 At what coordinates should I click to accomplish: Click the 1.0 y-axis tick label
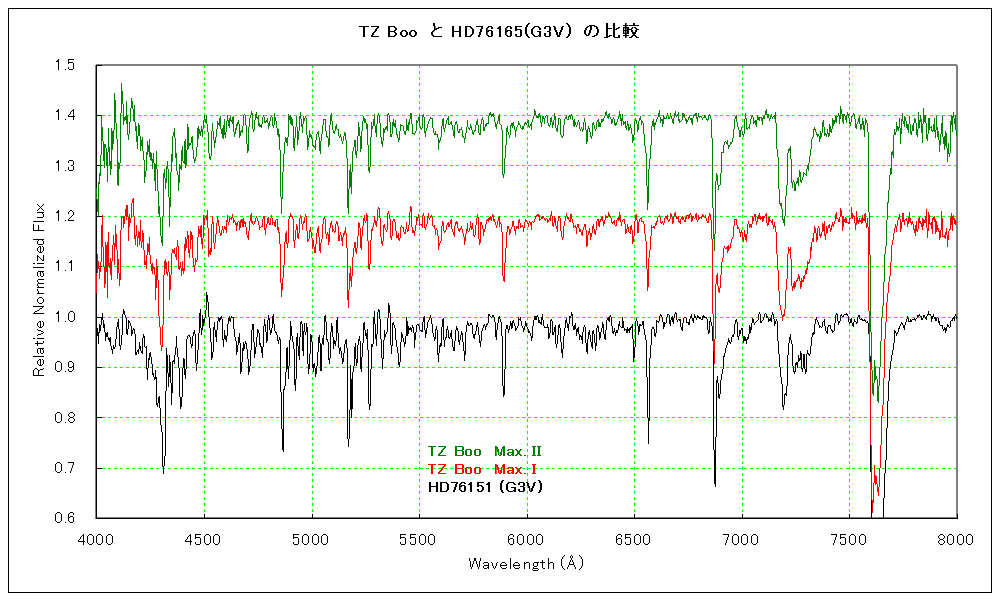[65, 317]
